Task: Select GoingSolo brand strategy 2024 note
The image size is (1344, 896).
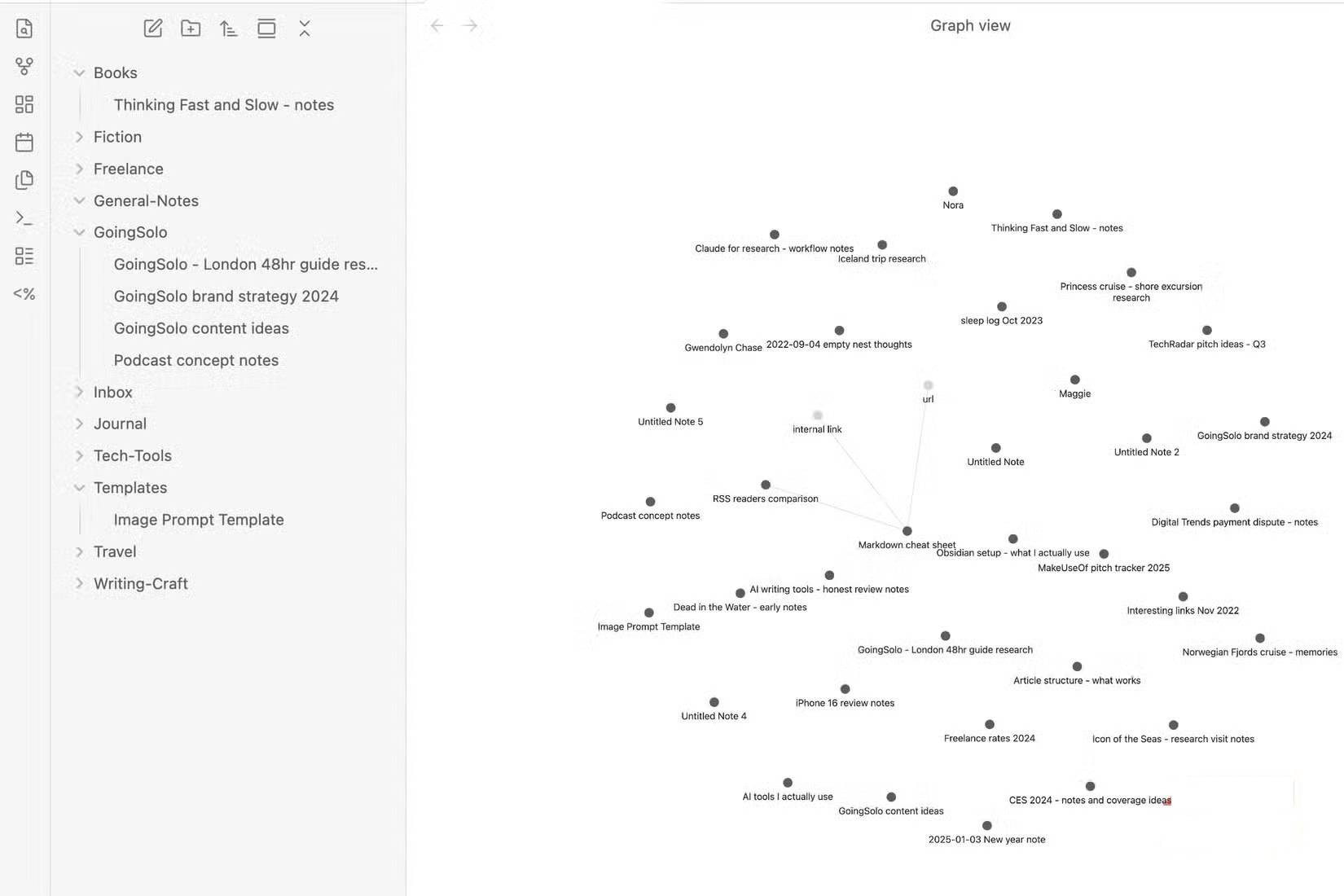Action: pos(226,296)
